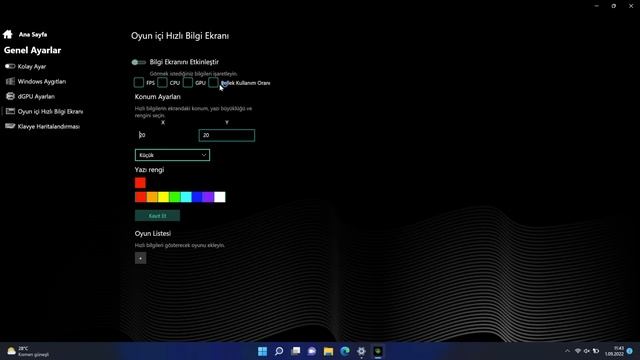The width and height of the screenshot is (640, 360).
Task: Click the active control center app taskbar icon
Action: [x=378, y=351]
